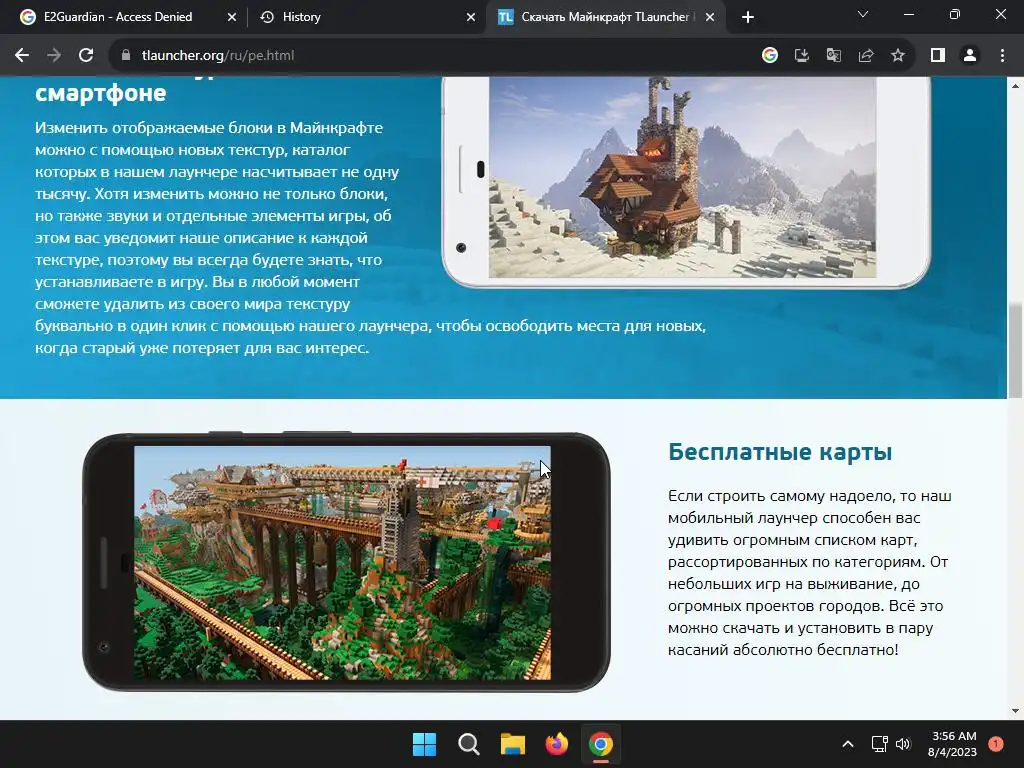Viewport: 1024px width, 768px height.
Task: Open the clock showing 3:56 AM
Action: coord(953,744)
